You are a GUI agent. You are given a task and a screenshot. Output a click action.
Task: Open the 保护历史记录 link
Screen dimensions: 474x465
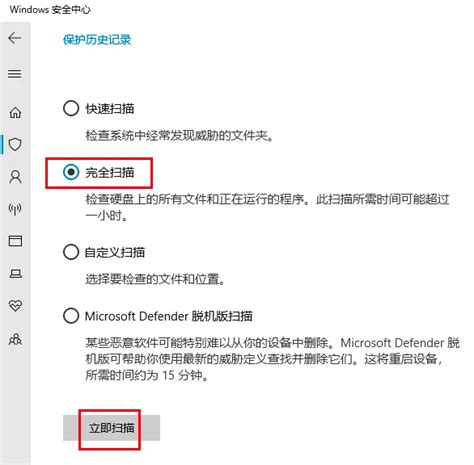(x=97, y=40)
